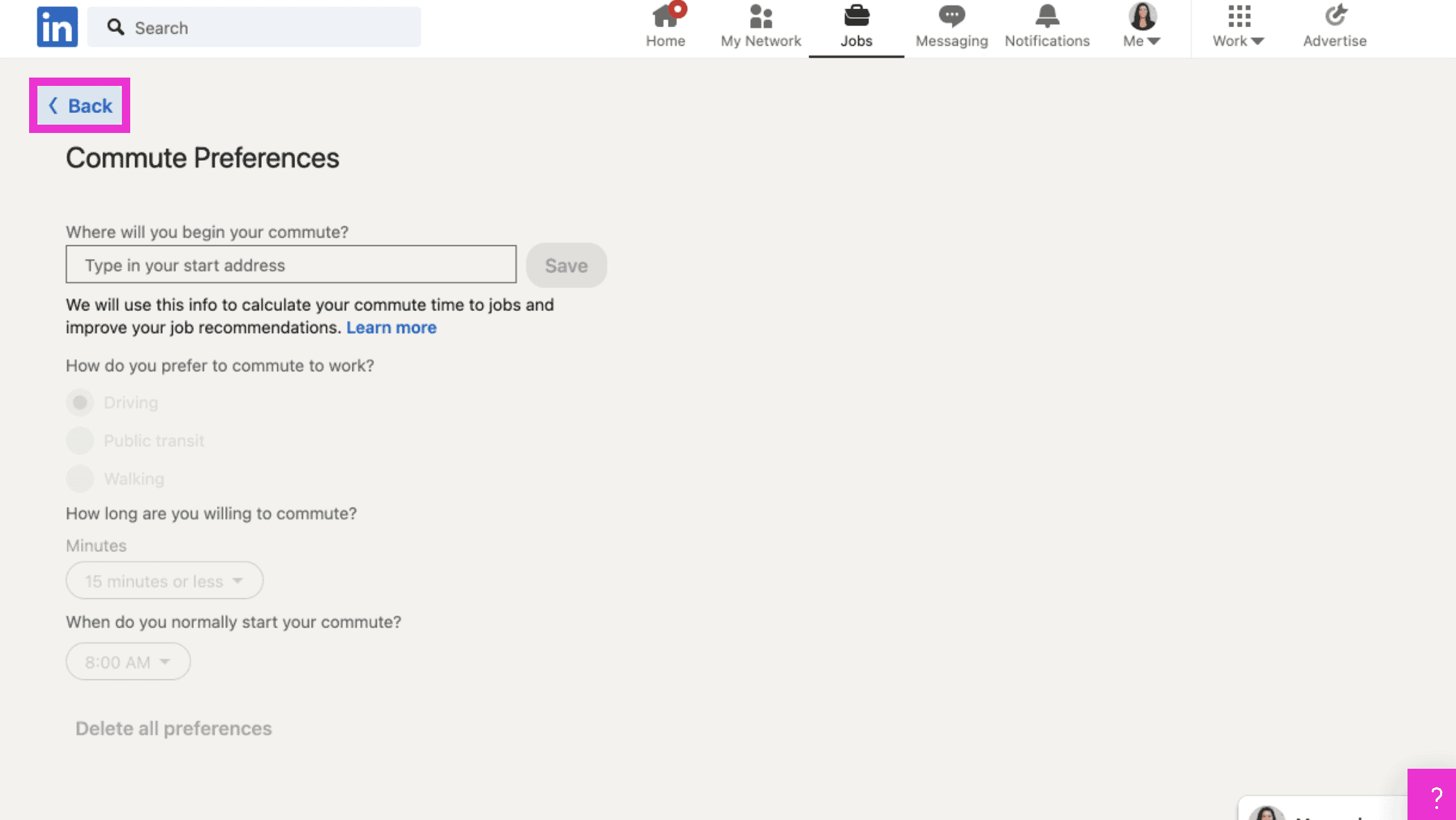Click the LinkedIn logo icon
The width and height of the screenshot is (1456, 820).
coord(57,27)
